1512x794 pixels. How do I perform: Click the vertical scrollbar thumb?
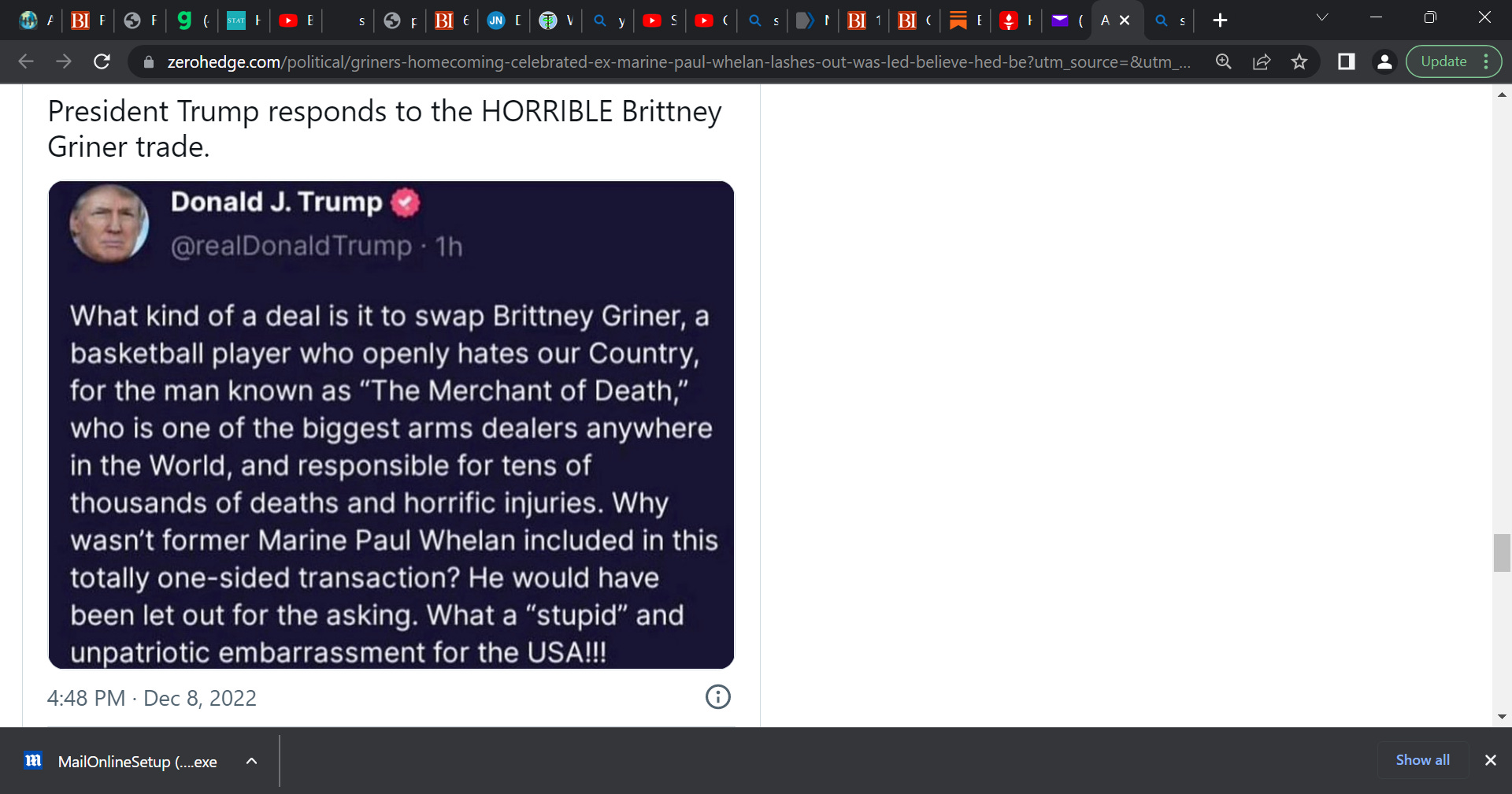pyautogui.click(x=1502, y=553)
